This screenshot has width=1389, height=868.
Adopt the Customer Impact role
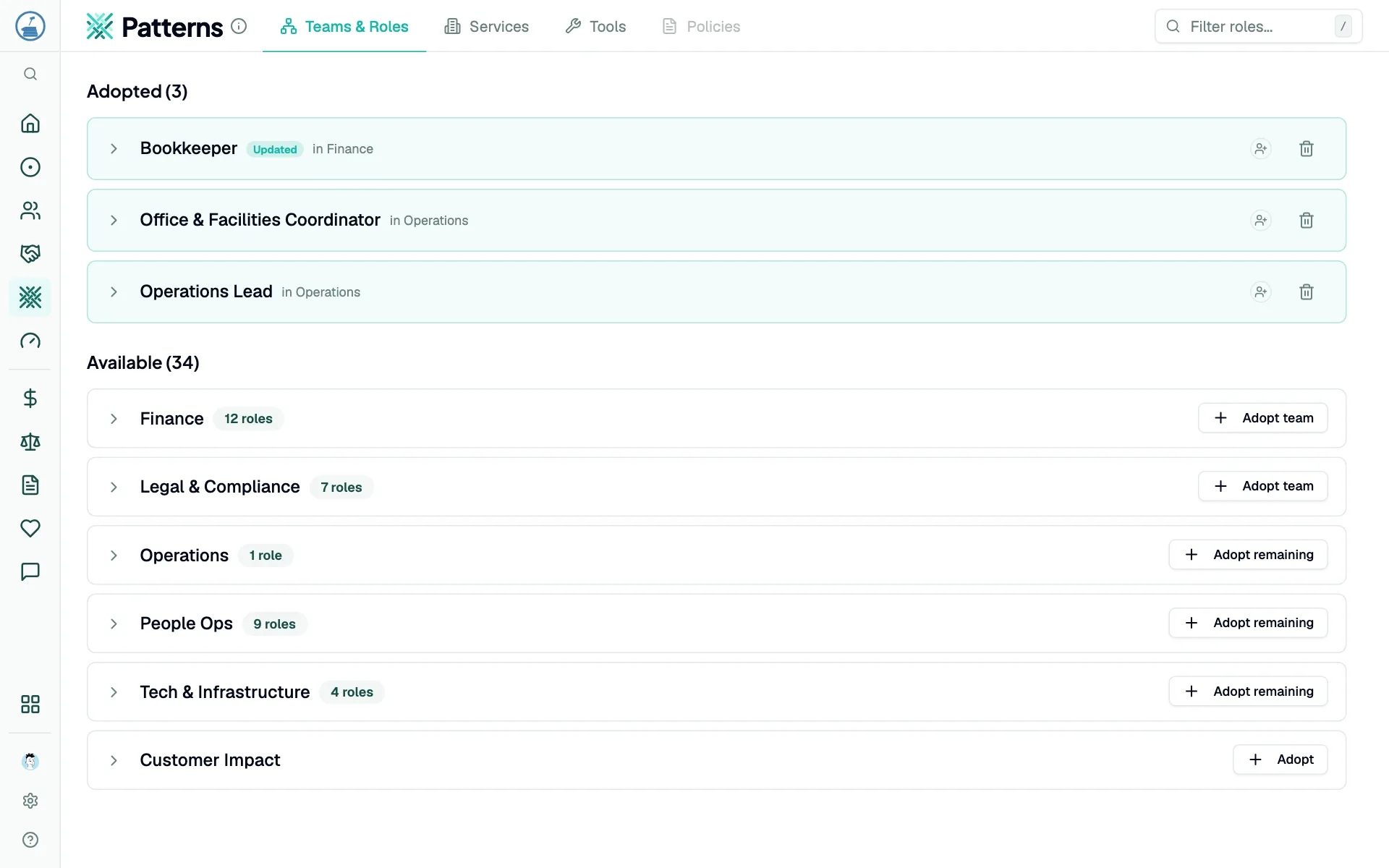coord(1280,759)
